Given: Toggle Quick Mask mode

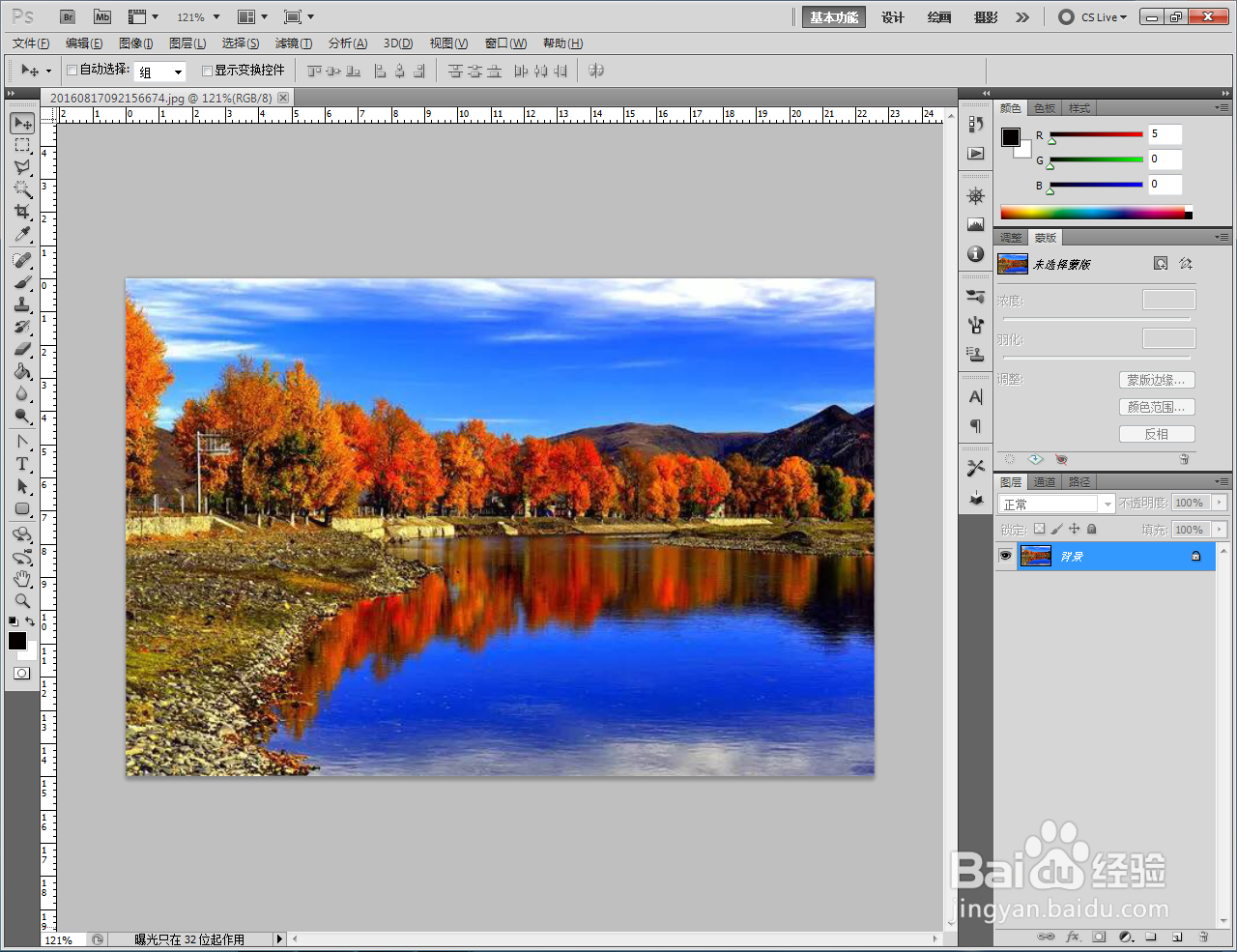Looking at the screenshot, I should point(22,673).
